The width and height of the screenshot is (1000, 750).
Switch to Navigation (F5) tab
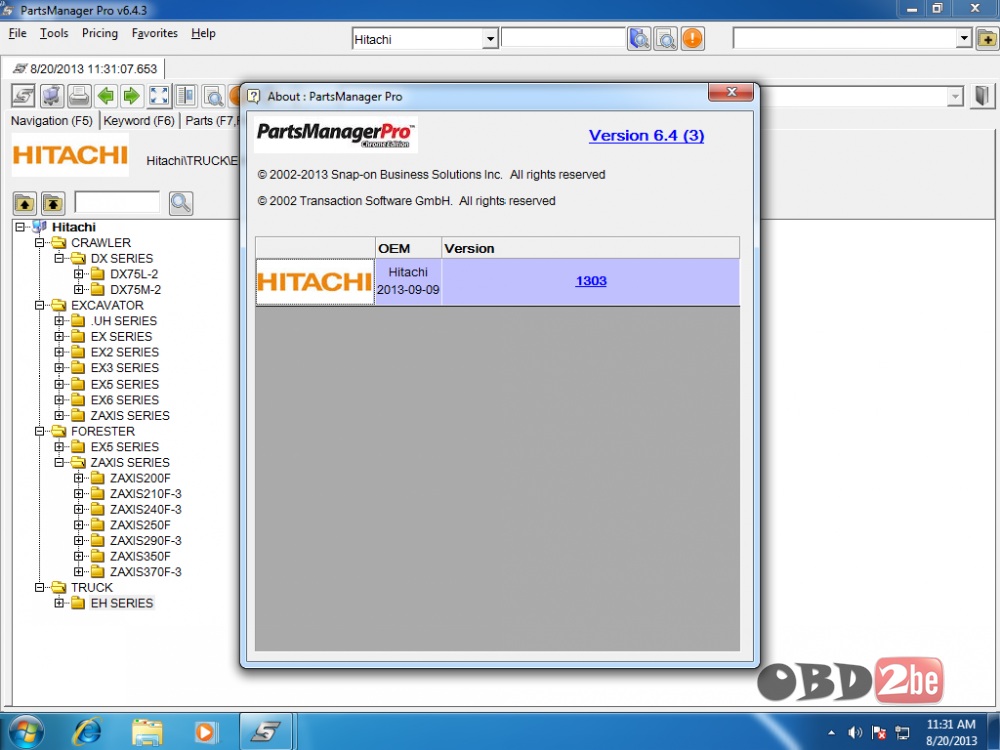pos(52,121)
